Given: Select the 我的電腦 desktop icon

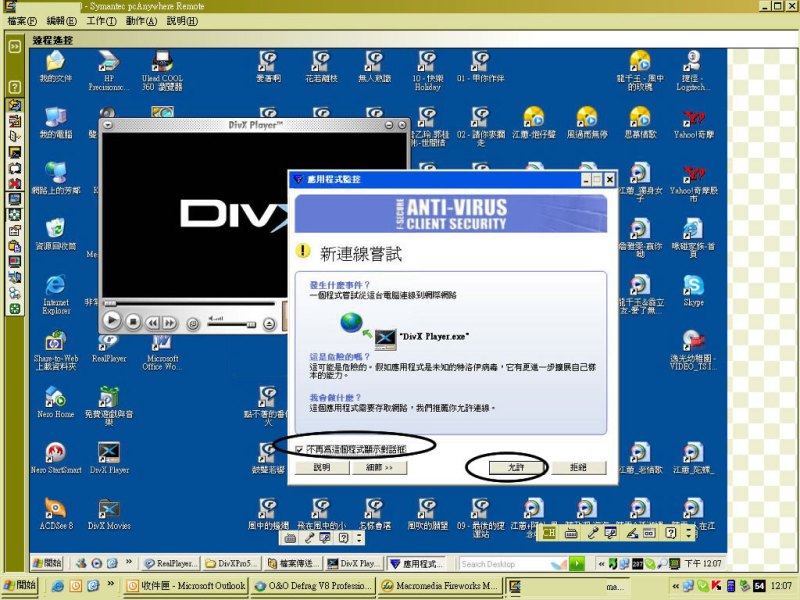Looking at the screenshot, I should coord(55,123).
